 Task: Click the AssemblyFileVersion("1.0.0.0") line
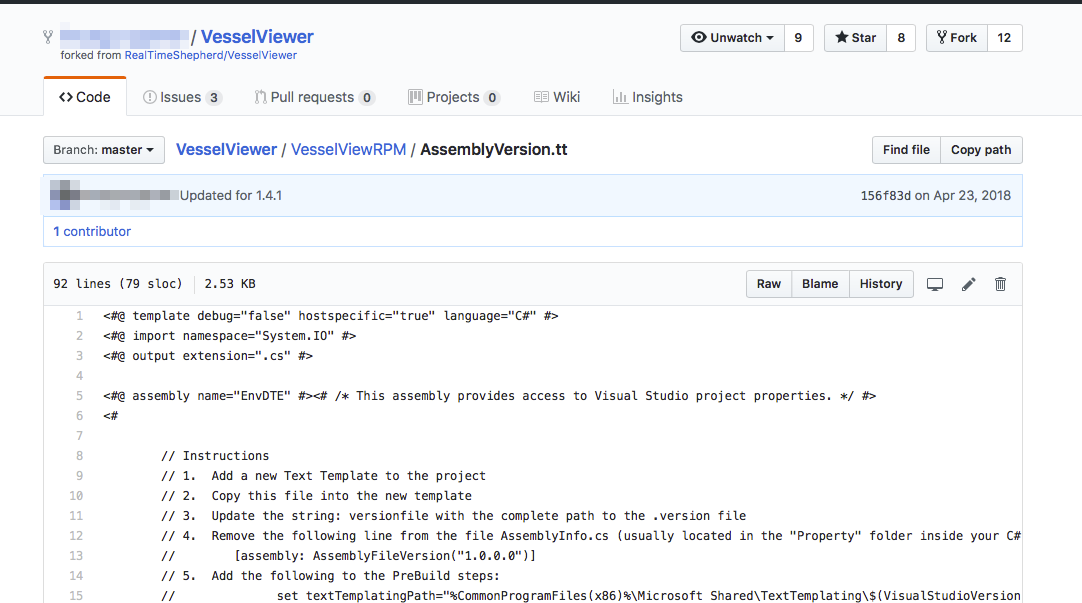pyautogui.click(x=348, y=556)
